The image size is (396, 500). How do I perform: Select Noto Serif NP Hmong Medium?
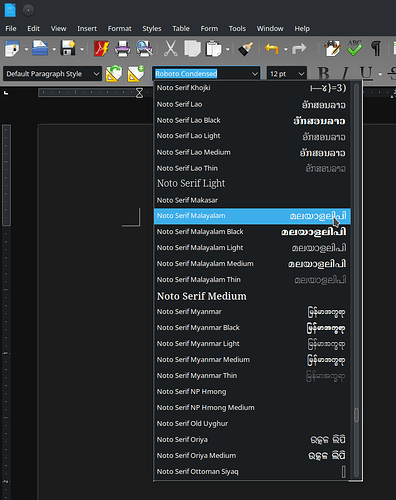pyautogui.click(x=252, y=408)
